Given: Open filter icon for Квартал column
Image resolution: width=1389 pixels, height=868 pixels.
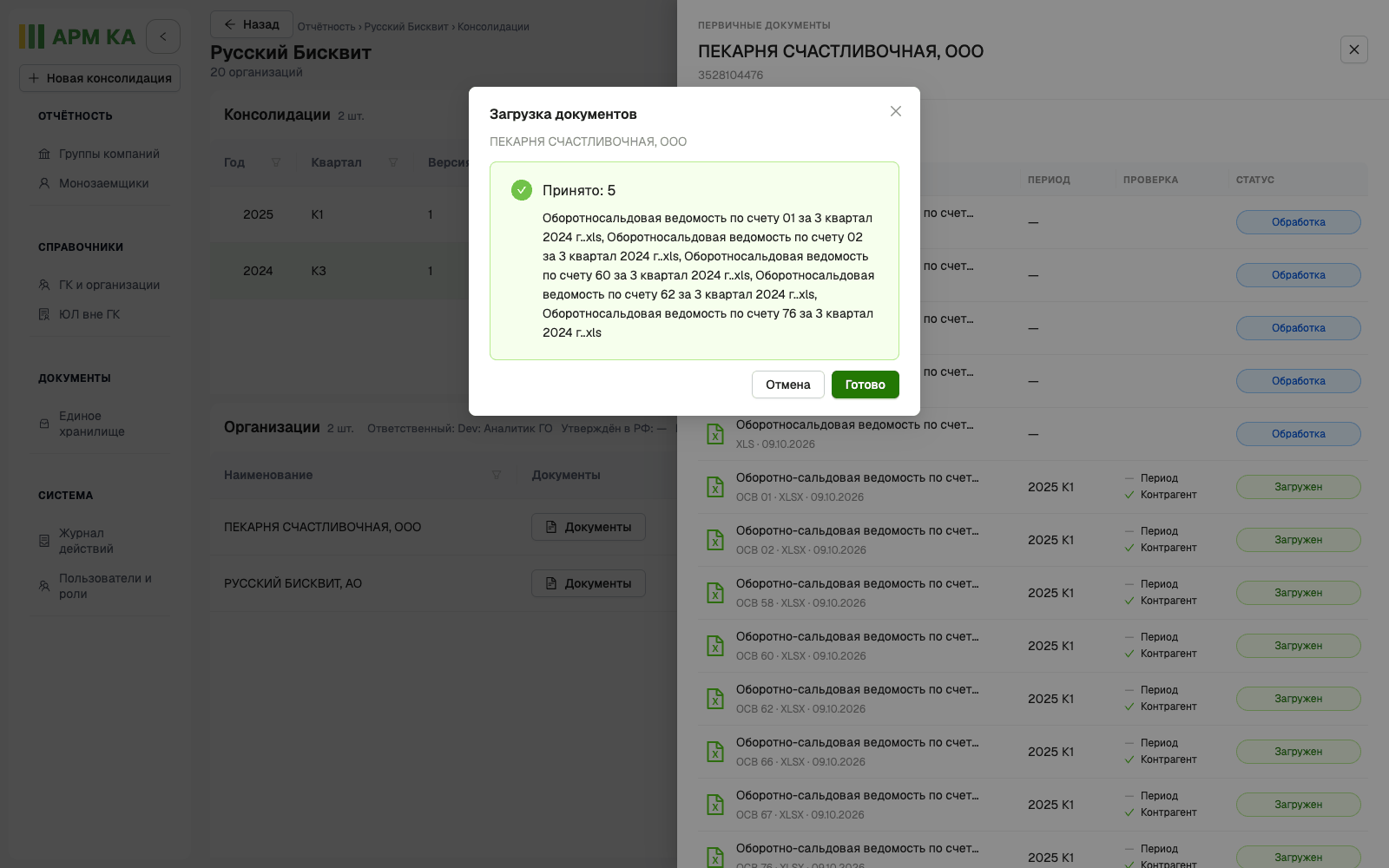Looking at the screenshot, I should point(393,162).
